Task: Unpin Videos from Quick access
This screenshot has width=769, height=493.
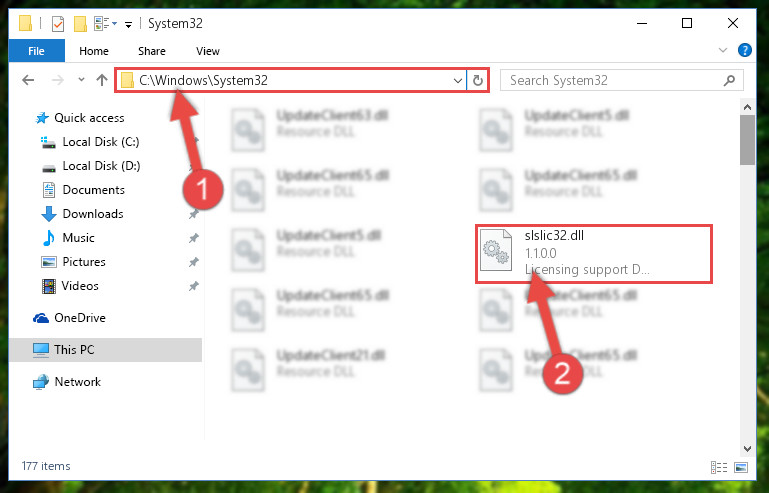Action: tap(194, 286)
